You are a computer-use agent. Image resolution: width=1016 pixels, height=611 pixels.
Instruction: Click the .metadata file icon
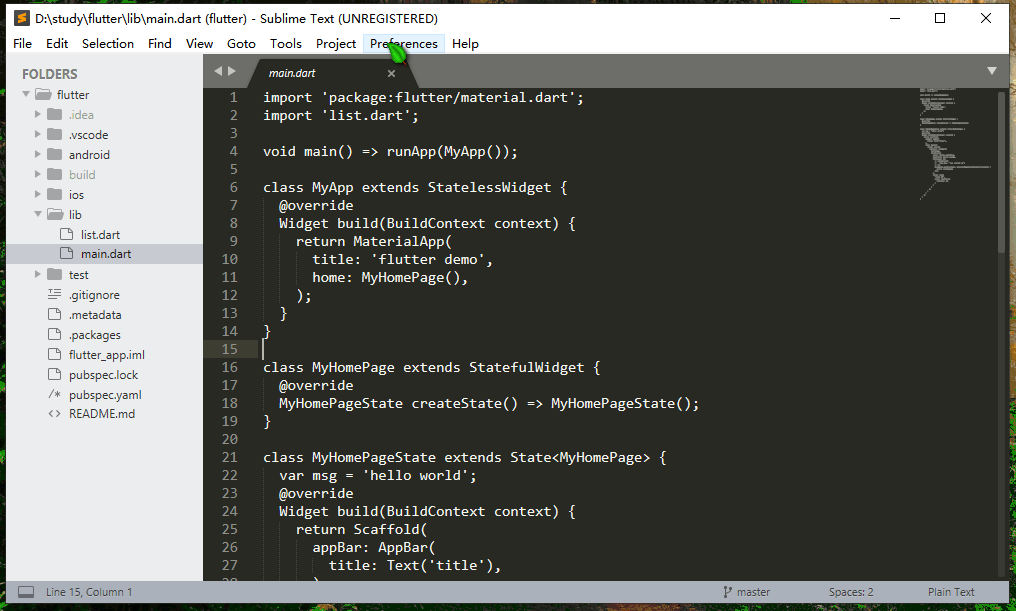pos(54,314)
